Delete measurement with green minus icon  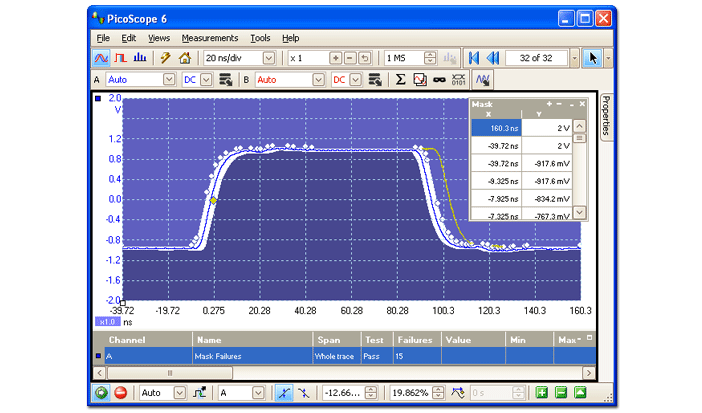(x=561, y=393)
